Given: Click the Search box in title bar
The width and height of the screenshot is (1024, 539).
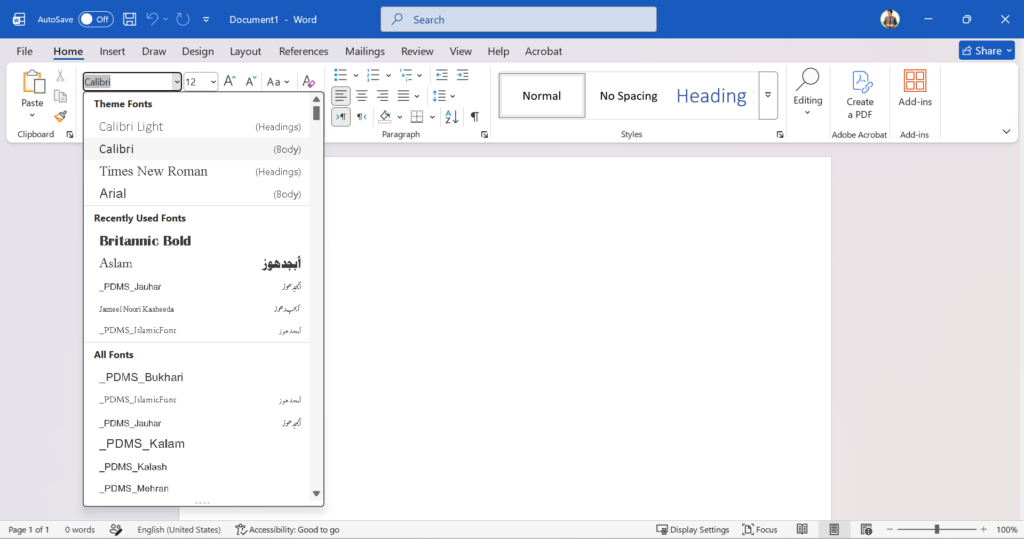Looking at the screenshot, I should (519, 20).
